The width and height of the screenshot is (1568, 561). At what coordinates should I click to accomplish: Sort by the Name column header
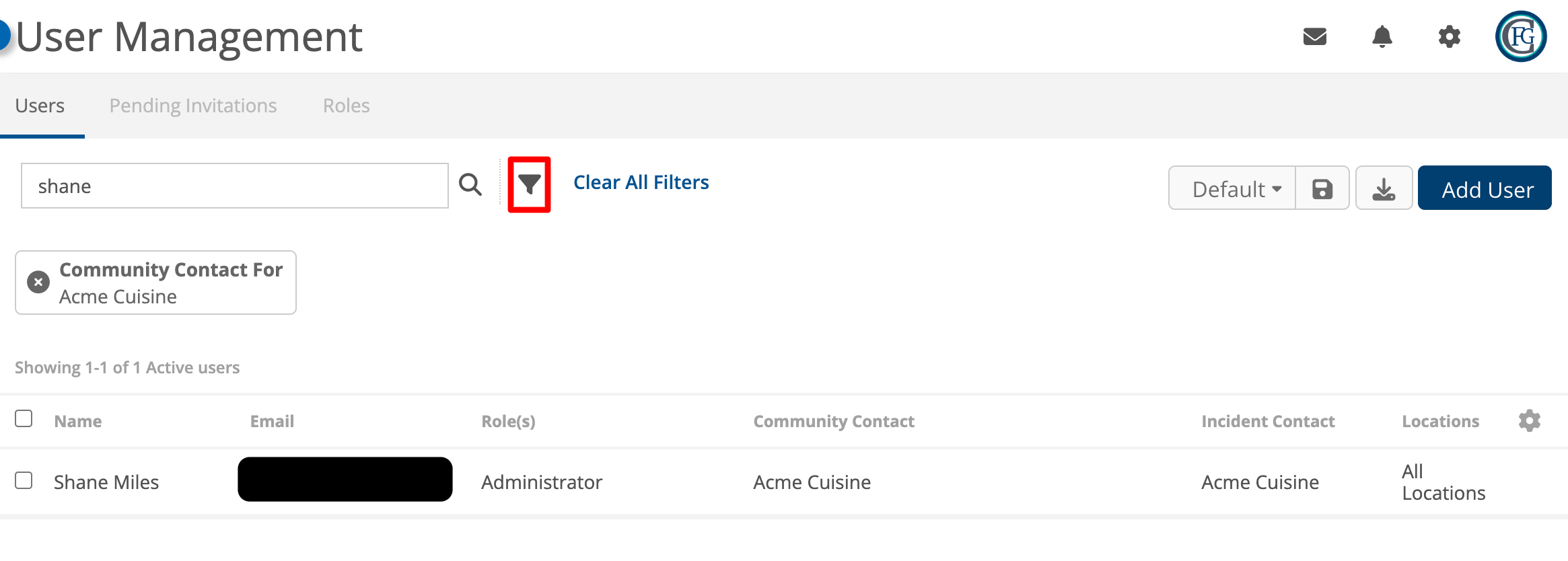coord(78,421)
